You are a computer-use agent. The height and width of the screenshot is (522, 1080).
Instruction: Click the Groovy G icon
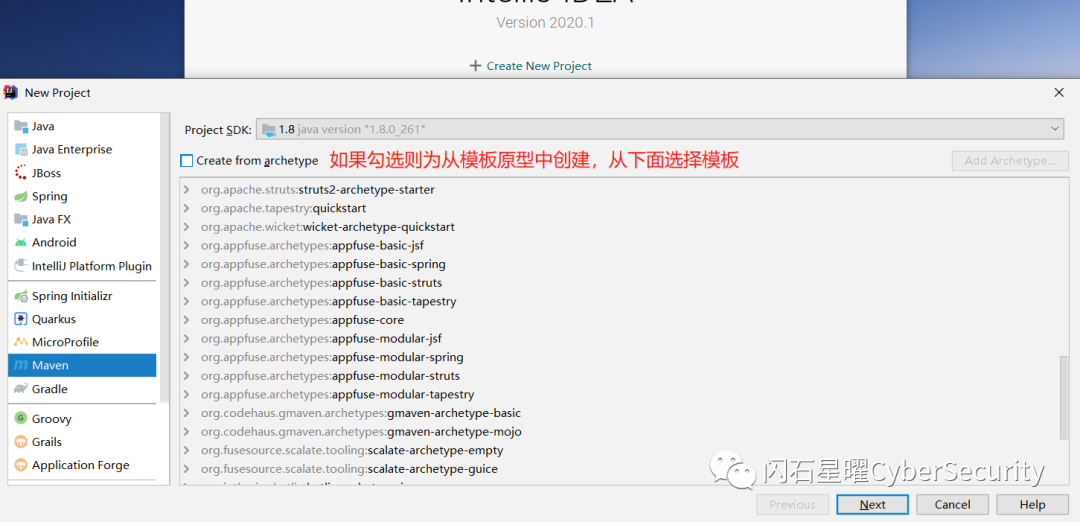pos(21,419)
